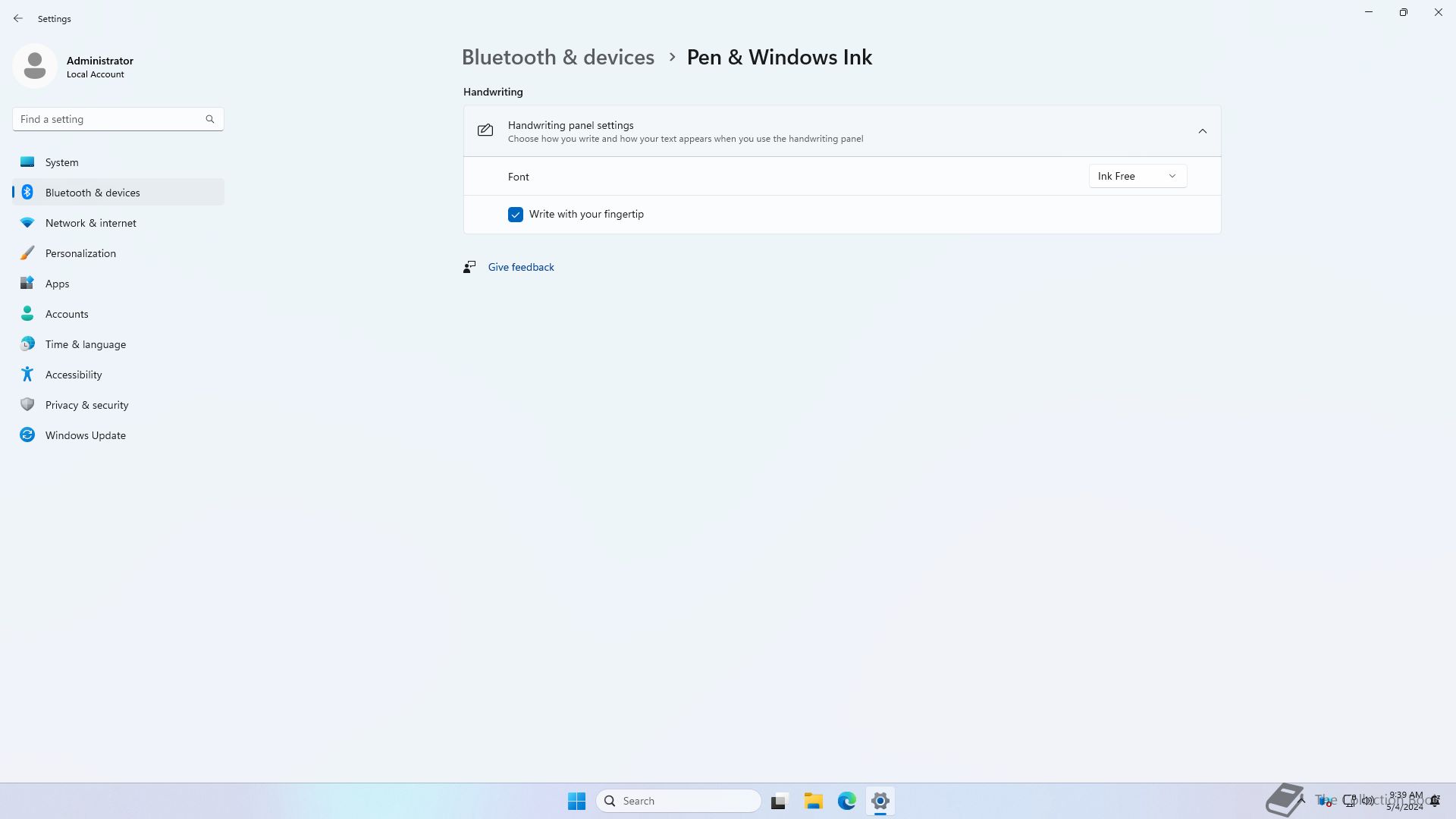Click the Personalization paintbrush icon

pyautogui.click(x=27, y=253)
